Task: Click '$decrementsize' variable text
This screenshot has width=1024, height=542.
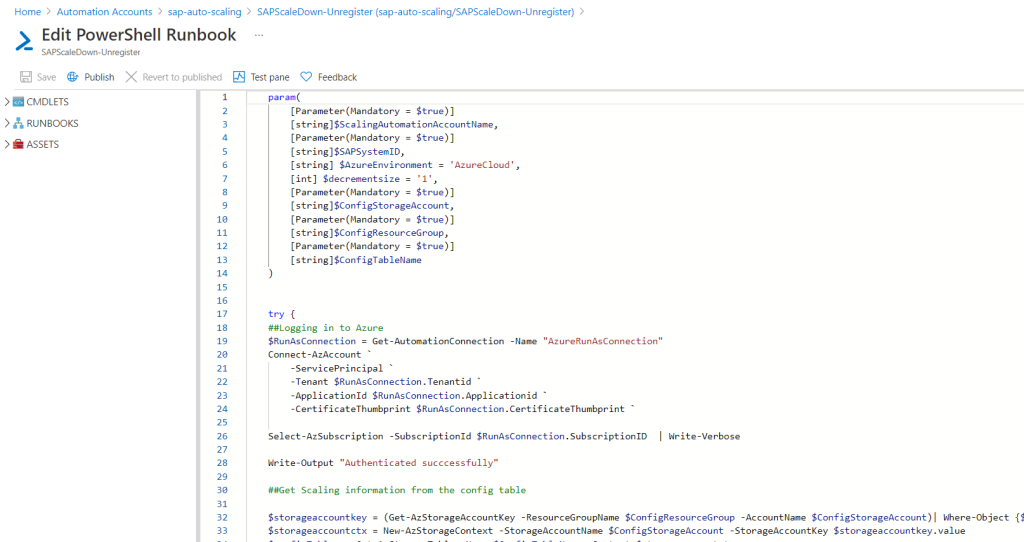Action: [x=361, y=179]
